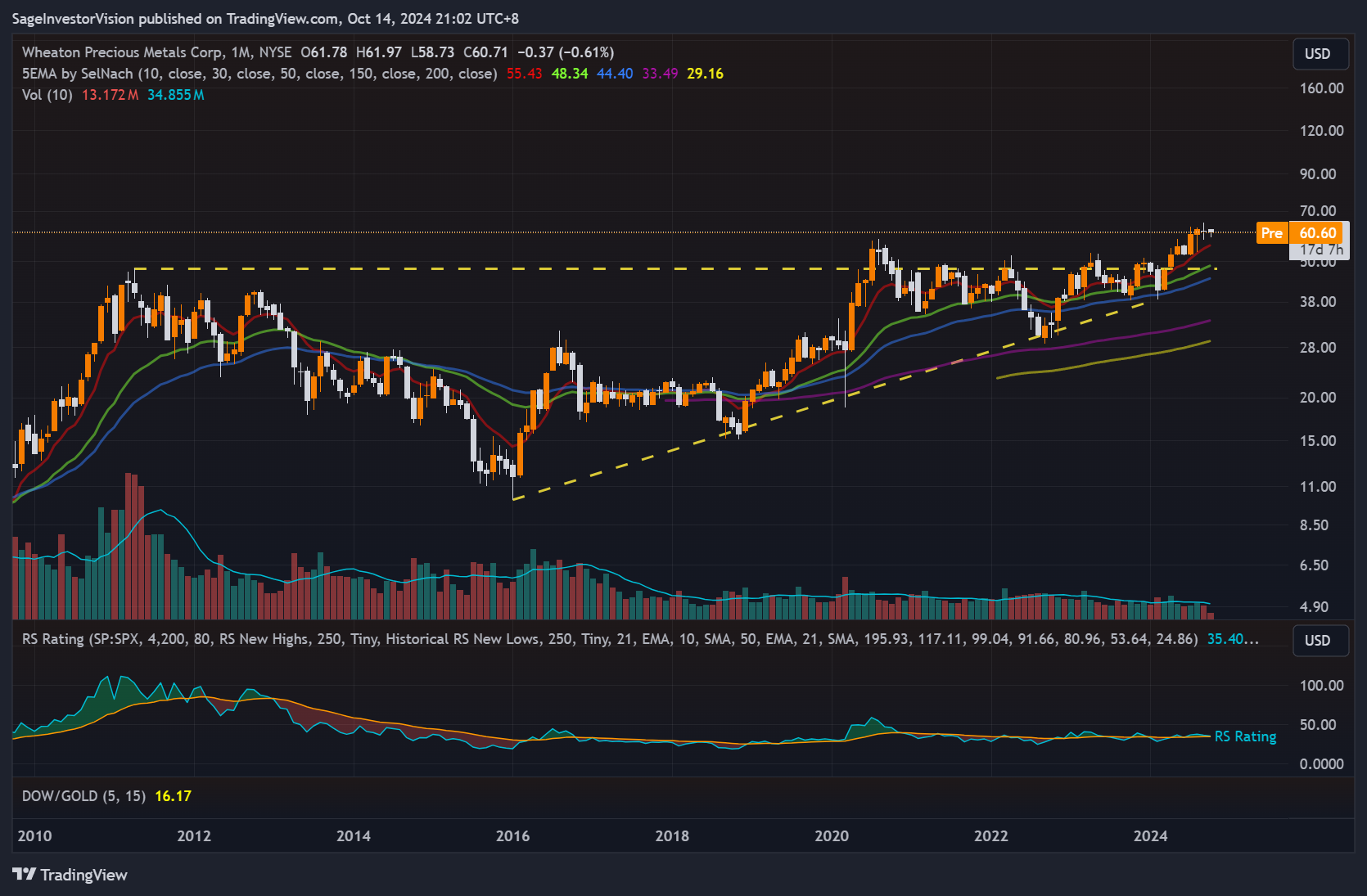Click the volume average value 34.855M

(x=176, y=95)
